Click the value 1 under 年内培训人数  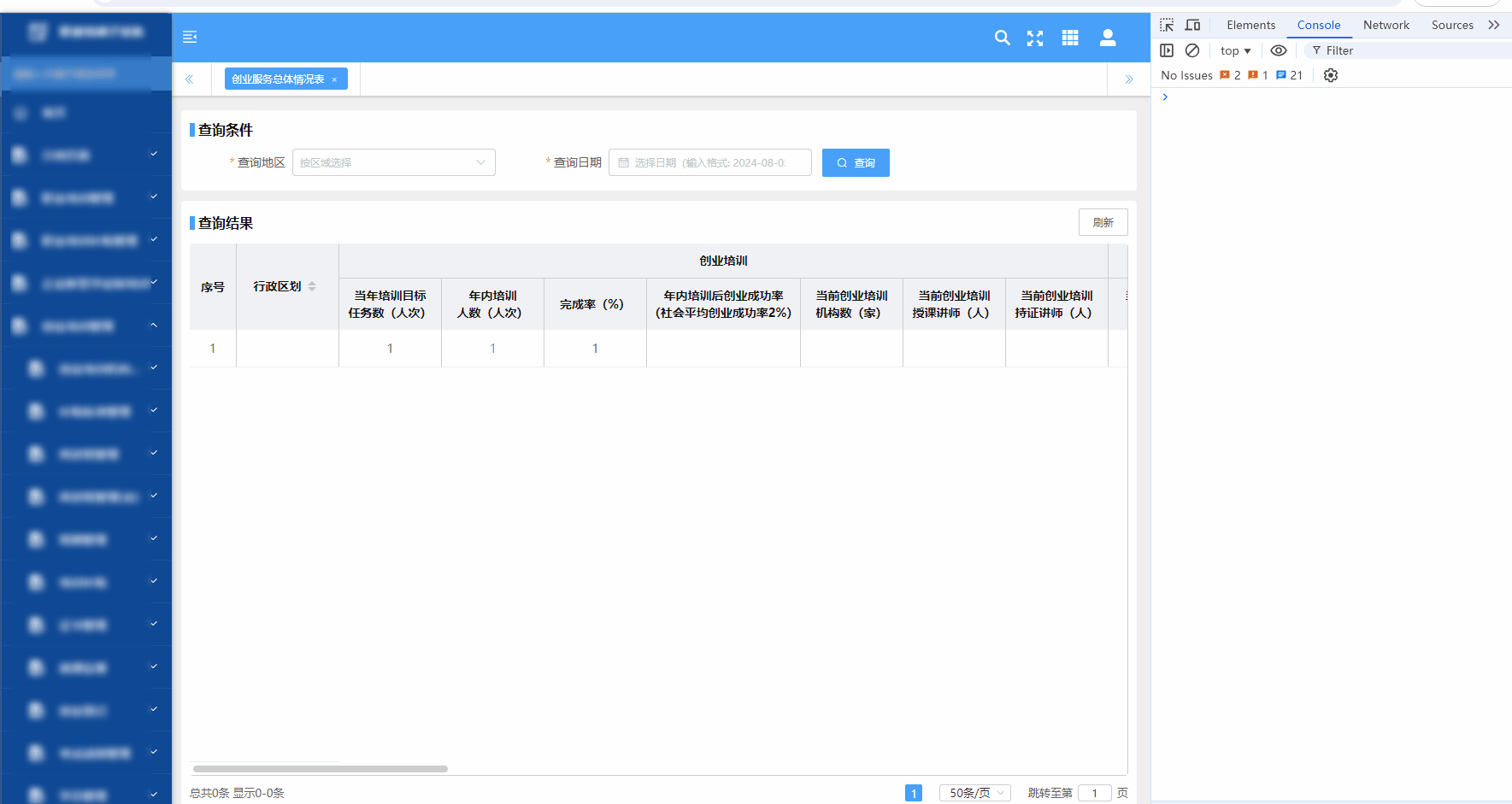tap(492, 349)
